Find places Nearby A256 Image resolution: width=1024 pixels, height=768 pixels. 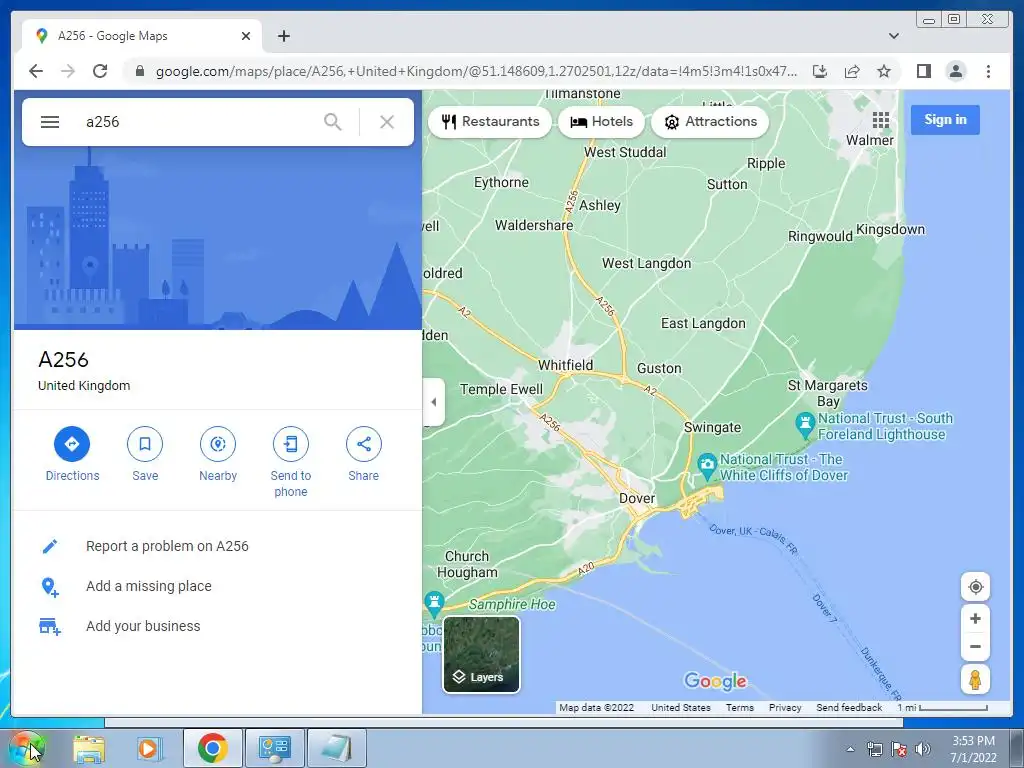pyautogui.click(x=218, y=455)
